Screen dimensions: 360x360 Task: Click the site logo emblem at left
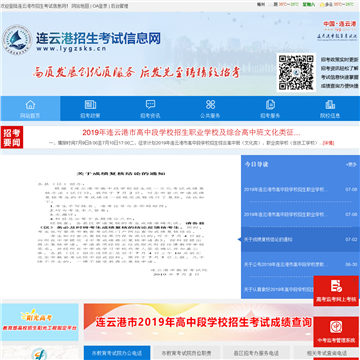click(17, 40)
